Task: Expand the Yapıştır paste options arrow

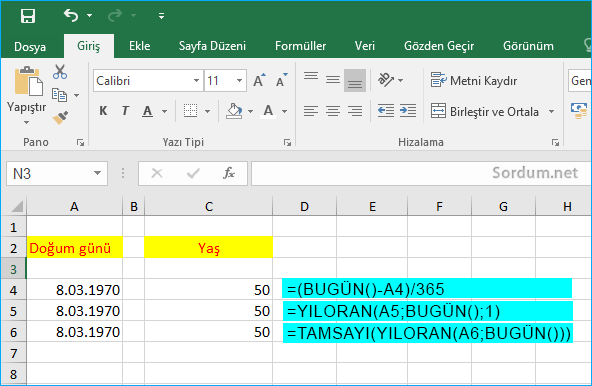Action: tap(26, 122)
